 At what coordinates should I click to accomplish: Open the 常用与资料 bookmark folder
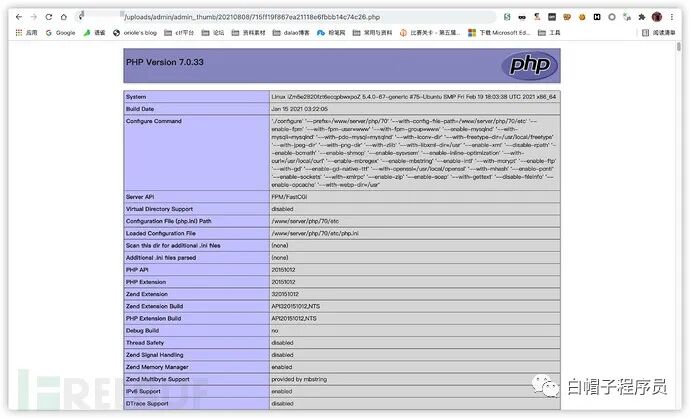click(x=372, y=33)
